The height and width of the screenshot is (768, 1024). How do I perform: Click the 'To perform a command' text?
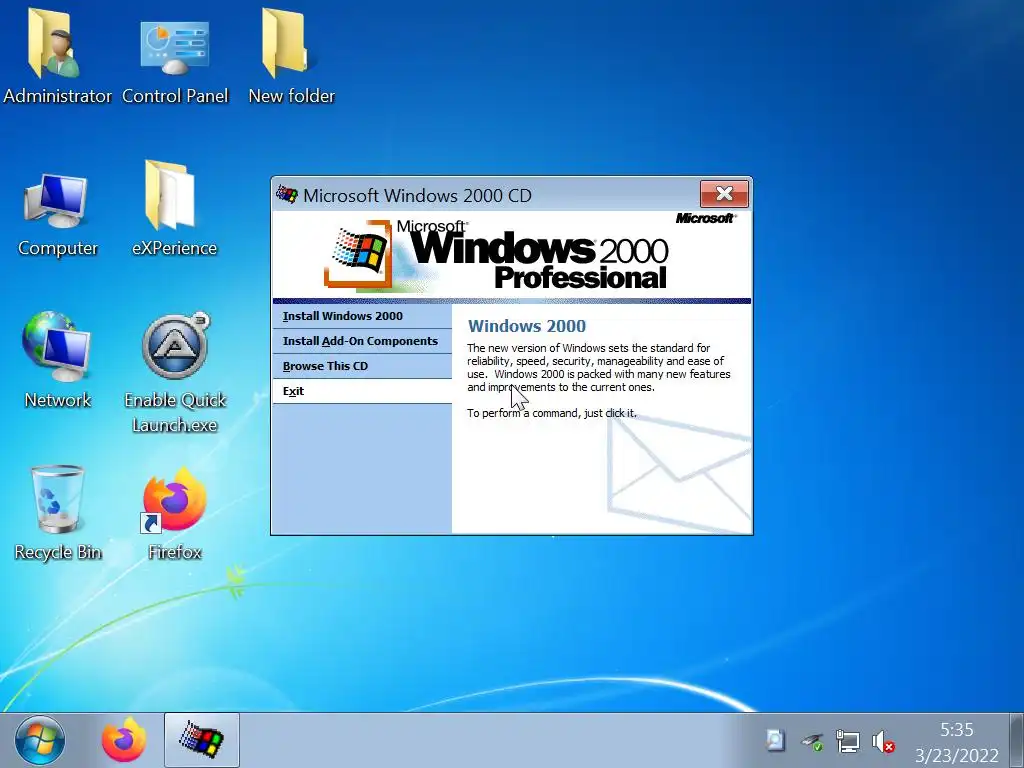[x=552, y=413]
